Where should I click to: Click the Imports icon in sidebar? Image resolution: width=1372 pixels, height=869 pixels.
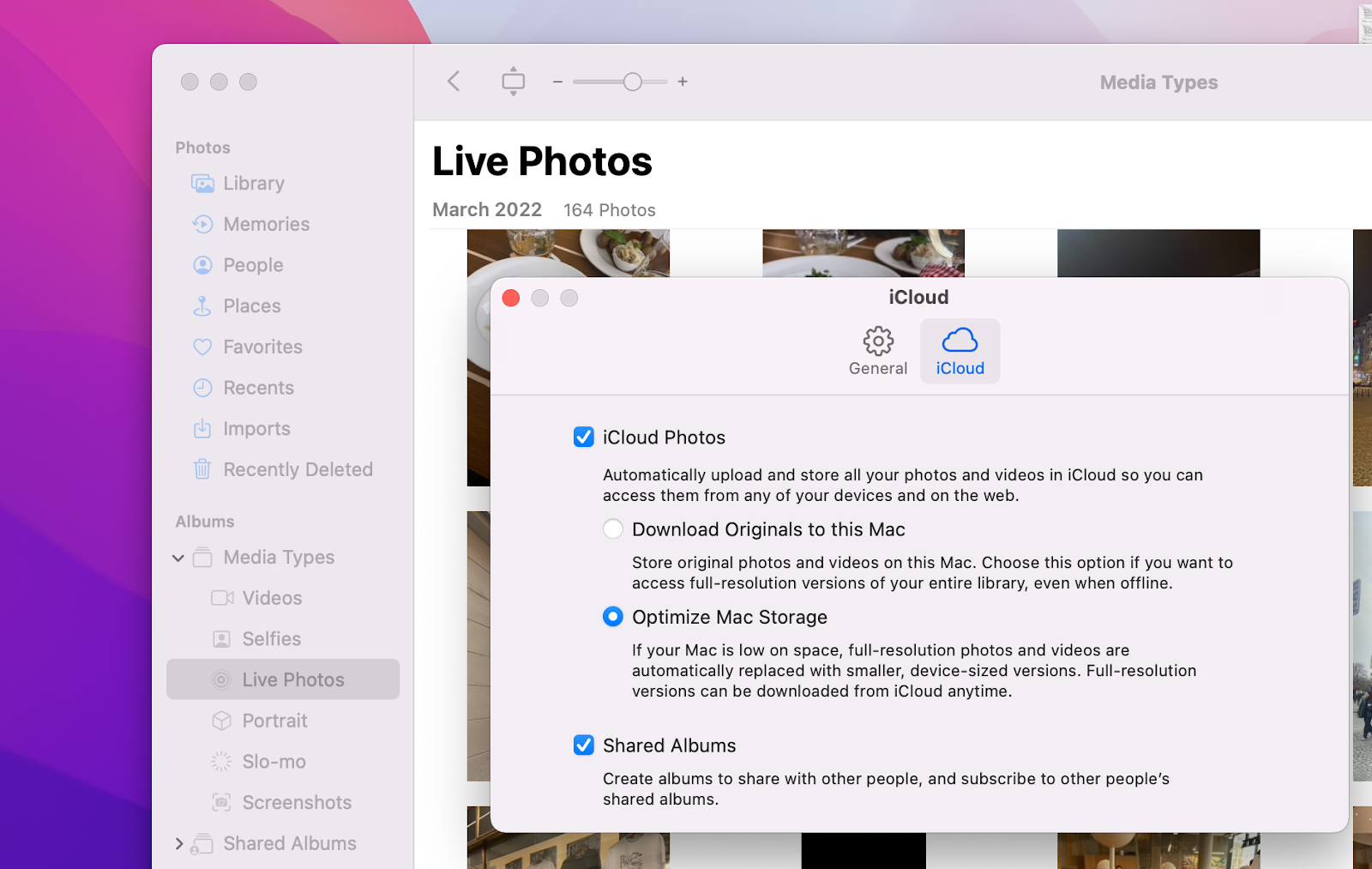[x=202, y=428]
